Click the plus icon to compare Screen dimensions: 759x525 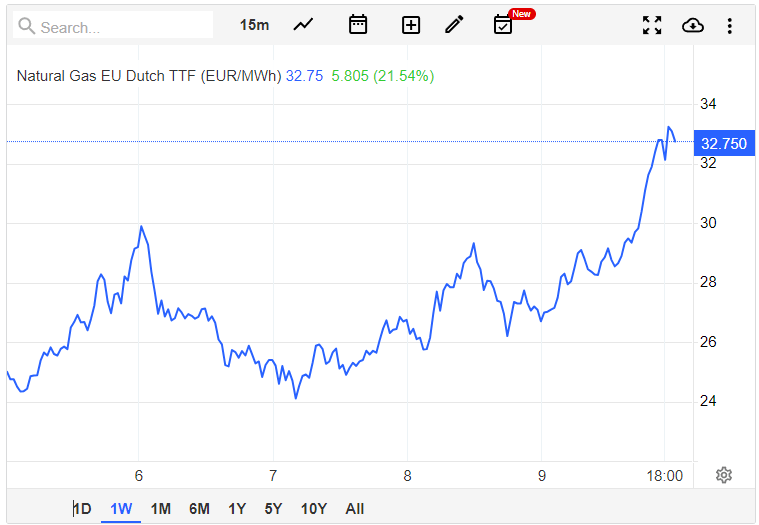411,25
